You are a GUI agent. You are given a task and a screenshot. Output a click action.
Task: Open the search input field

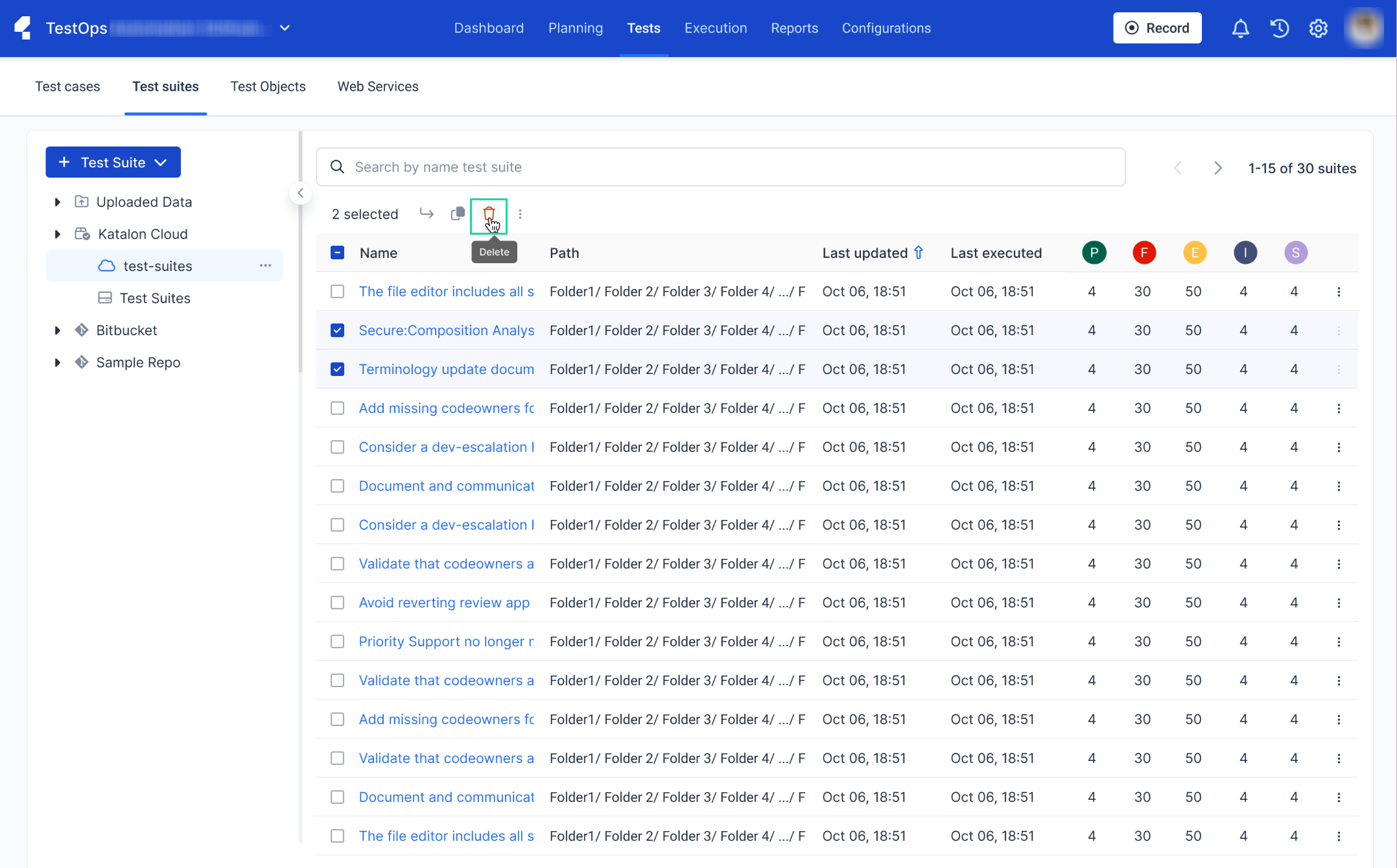(721, 166)
